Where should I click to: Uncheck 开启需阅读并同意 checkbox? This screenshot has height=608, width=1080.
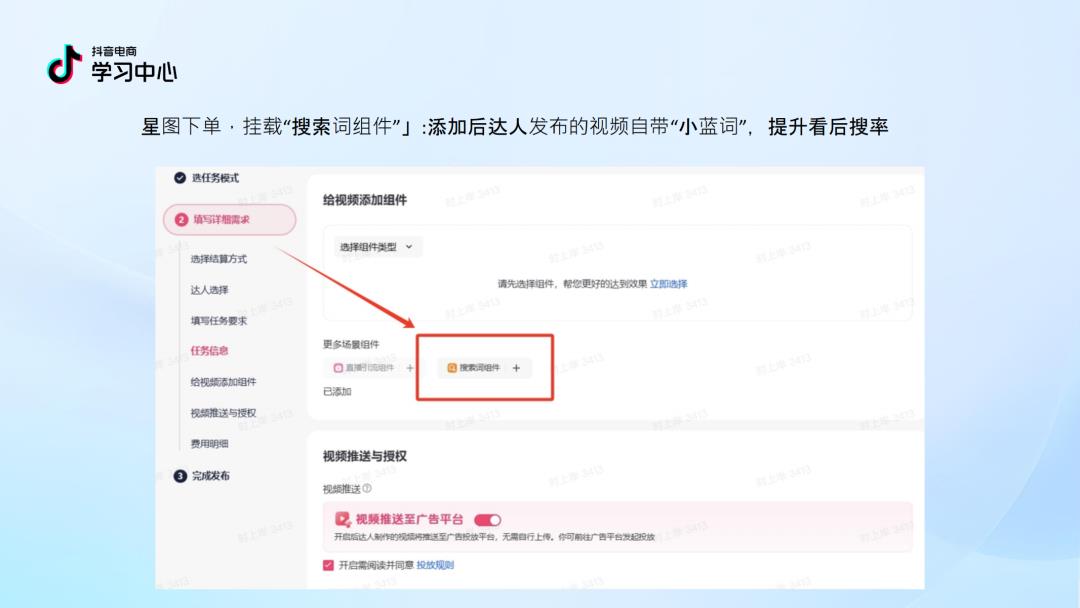[x=328, y=565]
